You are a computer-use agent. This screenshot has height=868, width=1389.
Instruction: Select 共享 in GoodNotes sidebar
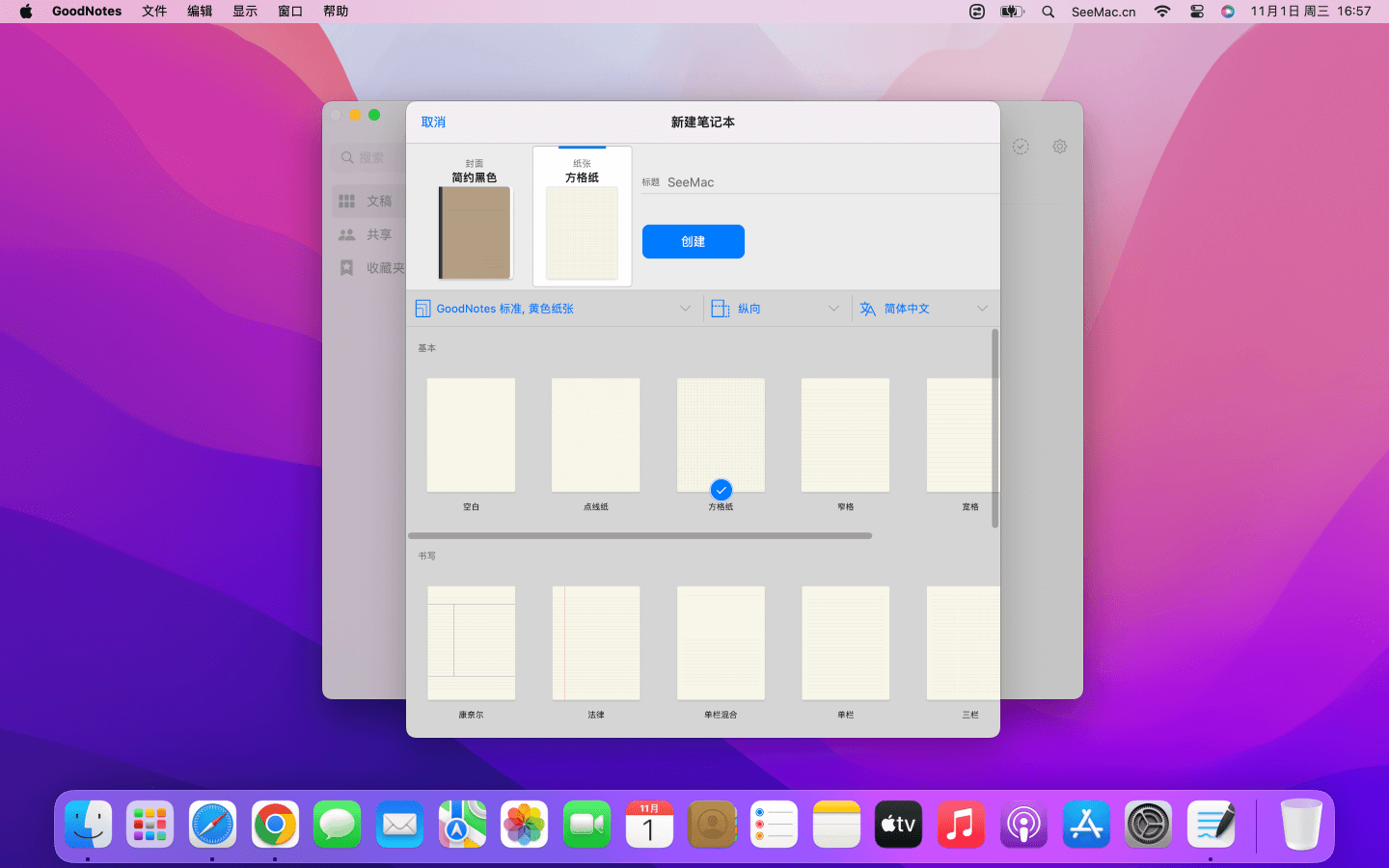pyautogui.click(x=367, y=234)
